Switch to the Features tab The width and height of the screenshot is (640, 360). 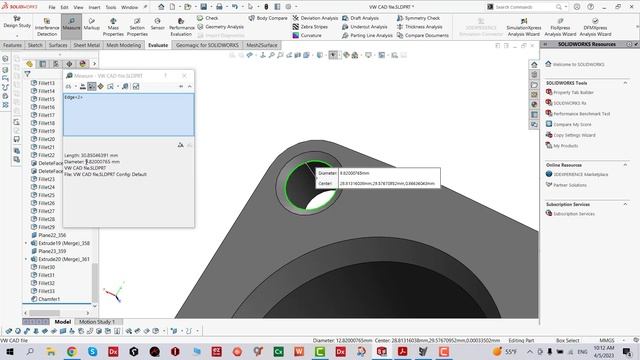12,45
